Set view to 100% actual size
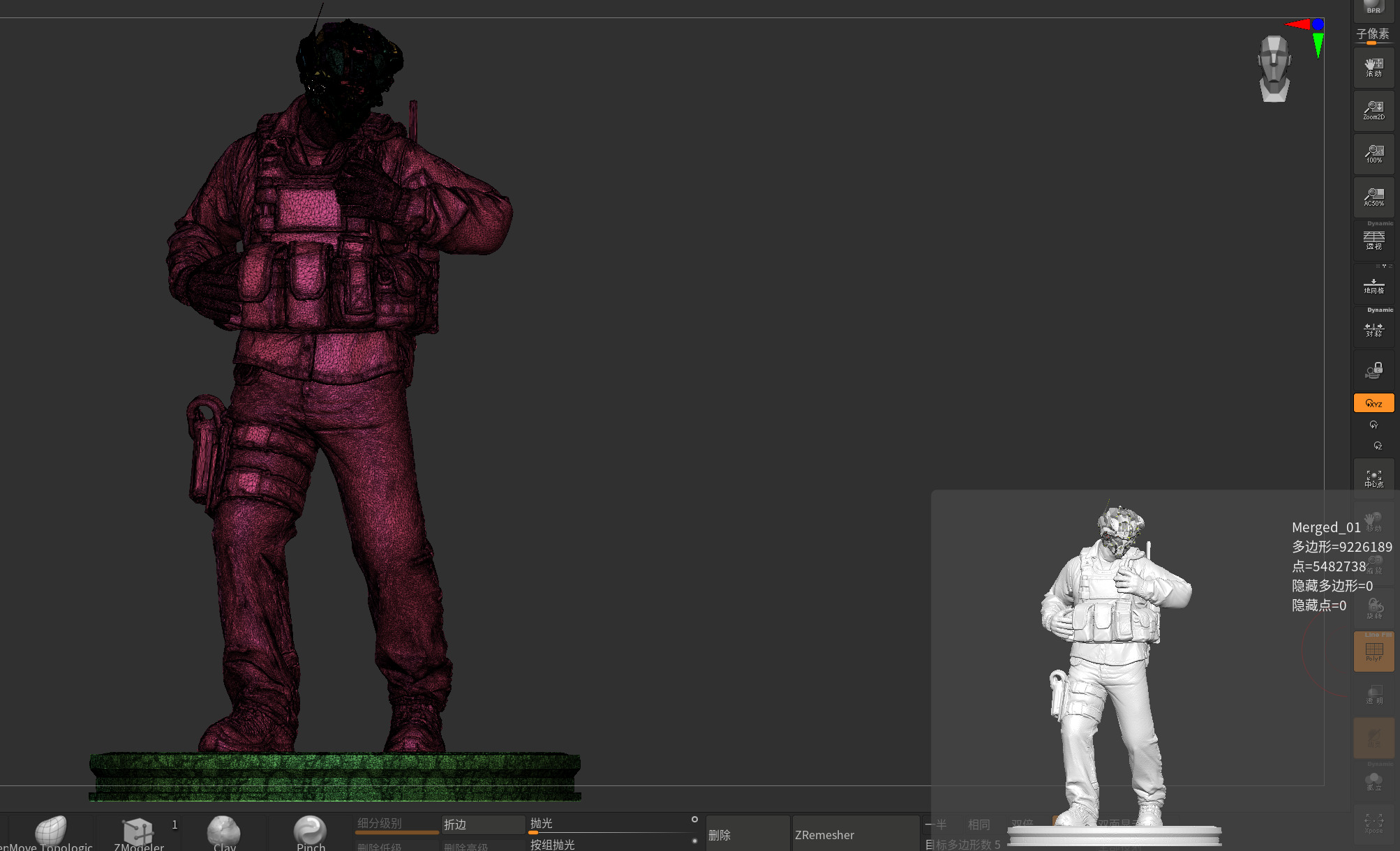The image size is (1400, 851). pos(1373,153)
